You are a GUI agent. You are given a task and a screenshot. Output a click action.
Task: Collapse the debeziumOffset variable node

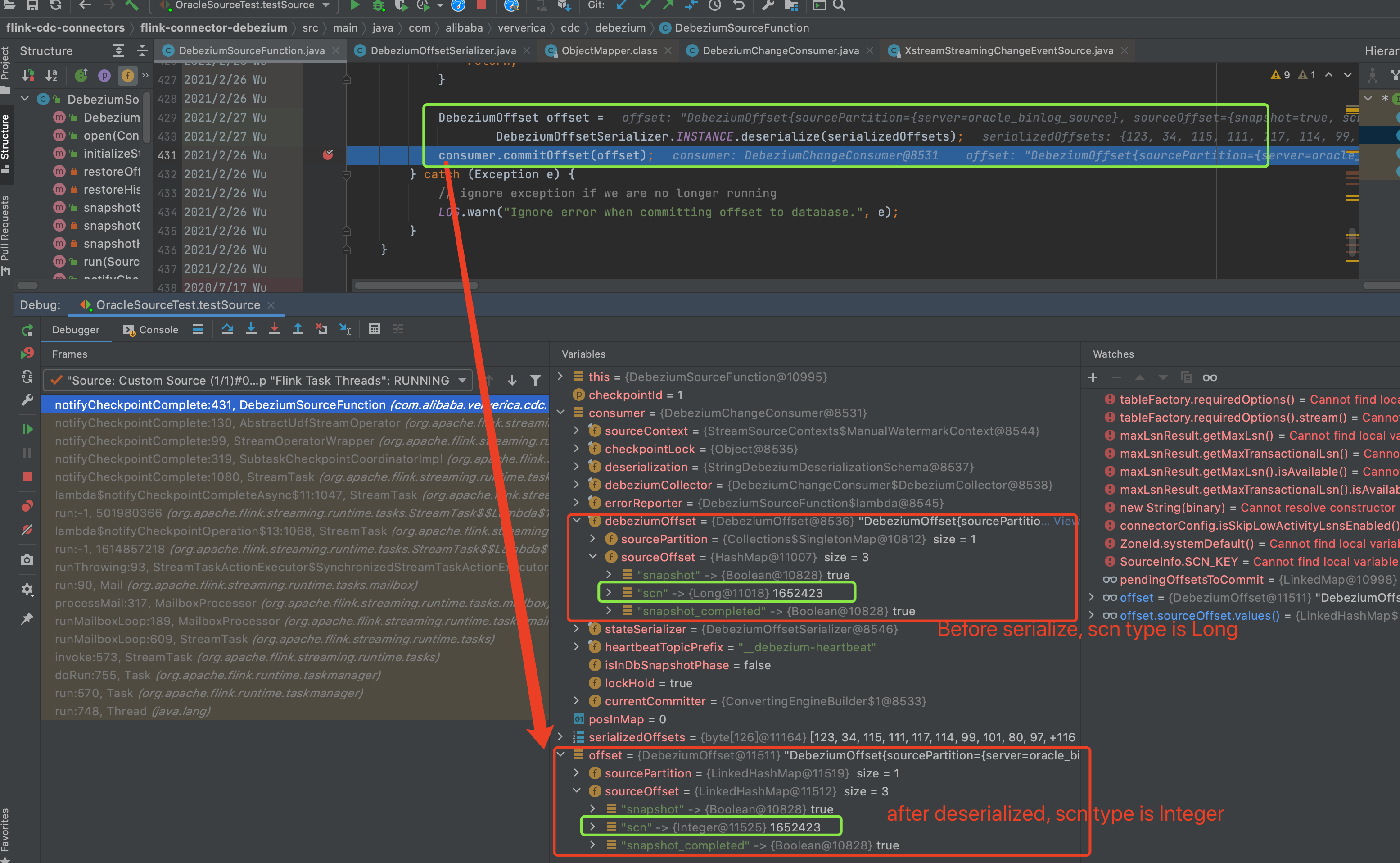coord(577,521)
